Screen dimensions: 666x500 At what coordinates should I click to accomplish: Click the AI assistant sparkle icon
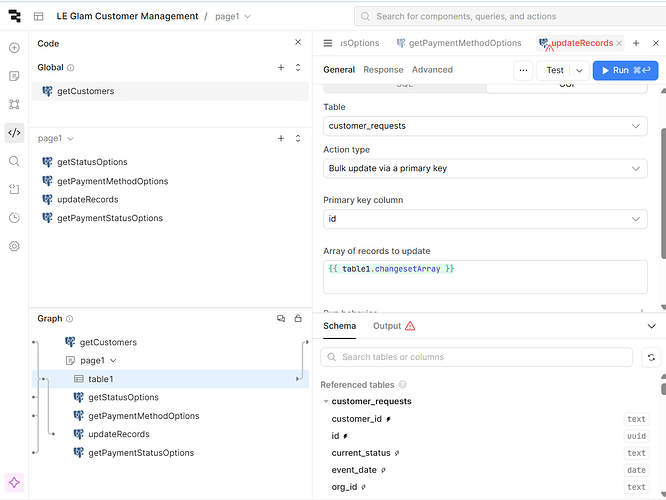coord(14,482)
